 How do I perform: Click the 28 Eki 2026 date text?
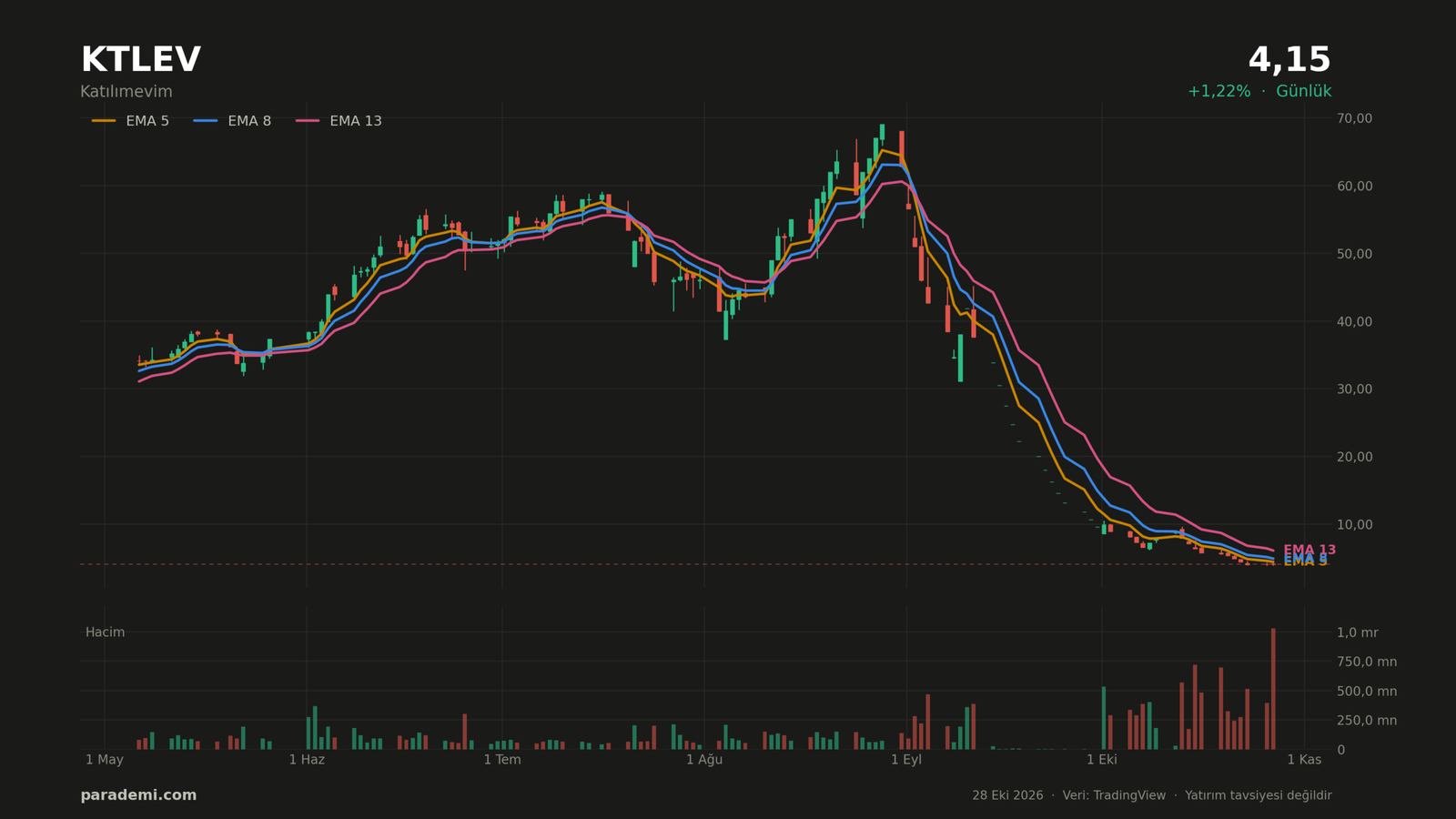(x=1007, y=795)
